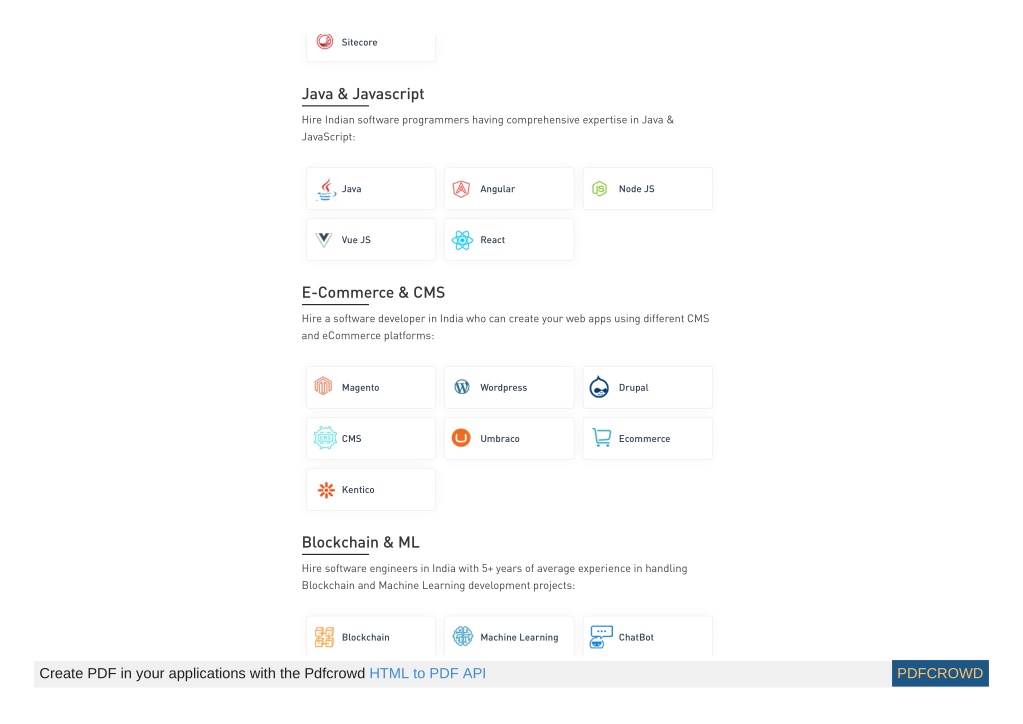Open the Vue JS logo icon
This screenshot has width=1023, height=724.
click(x=324, y=239)
